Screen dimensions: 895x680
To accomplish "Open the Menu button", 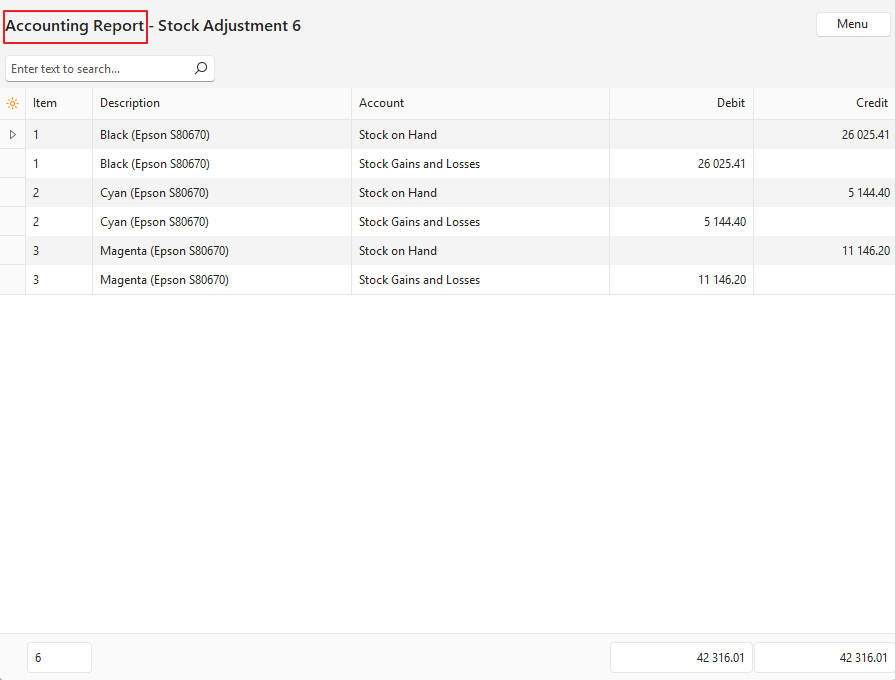I will (x=852, y=24).
